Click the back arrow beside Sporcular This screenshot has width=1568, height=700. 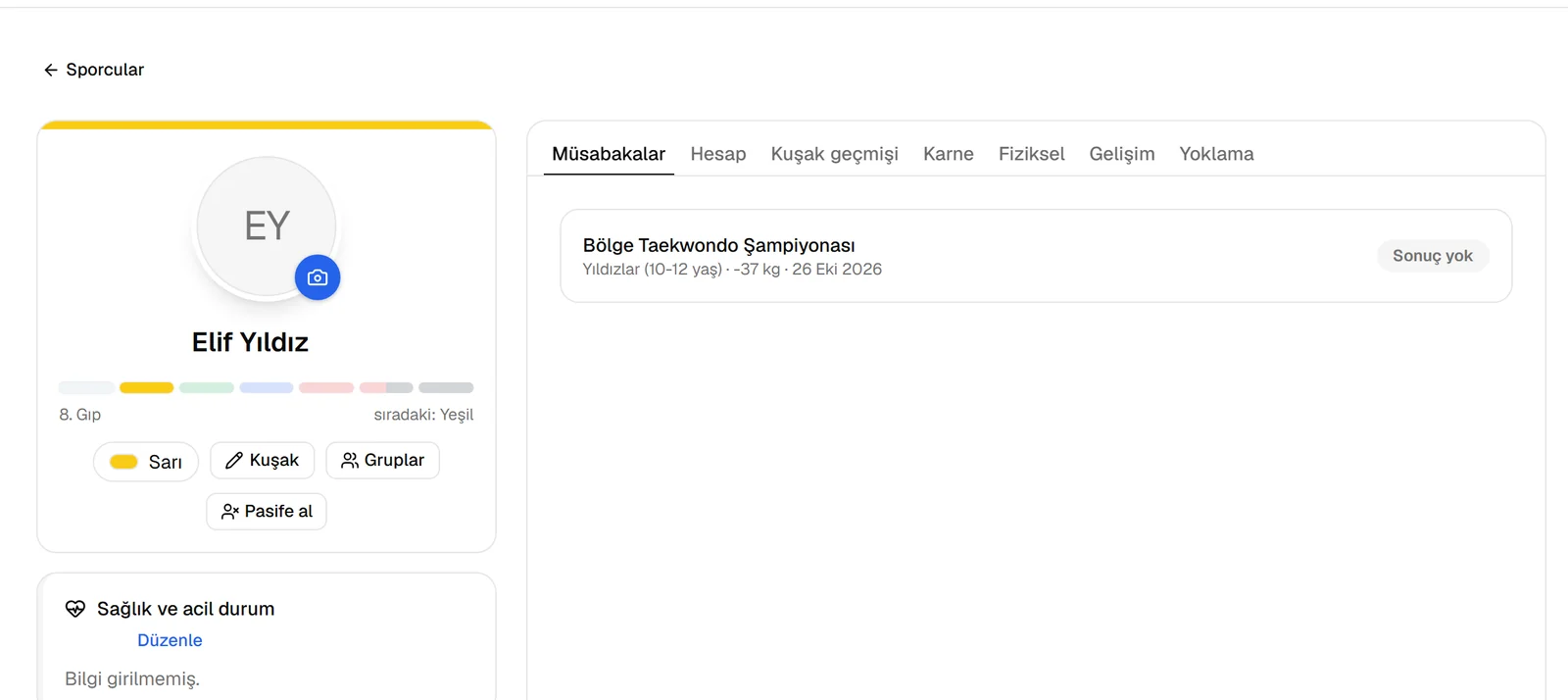coord(51,70)
